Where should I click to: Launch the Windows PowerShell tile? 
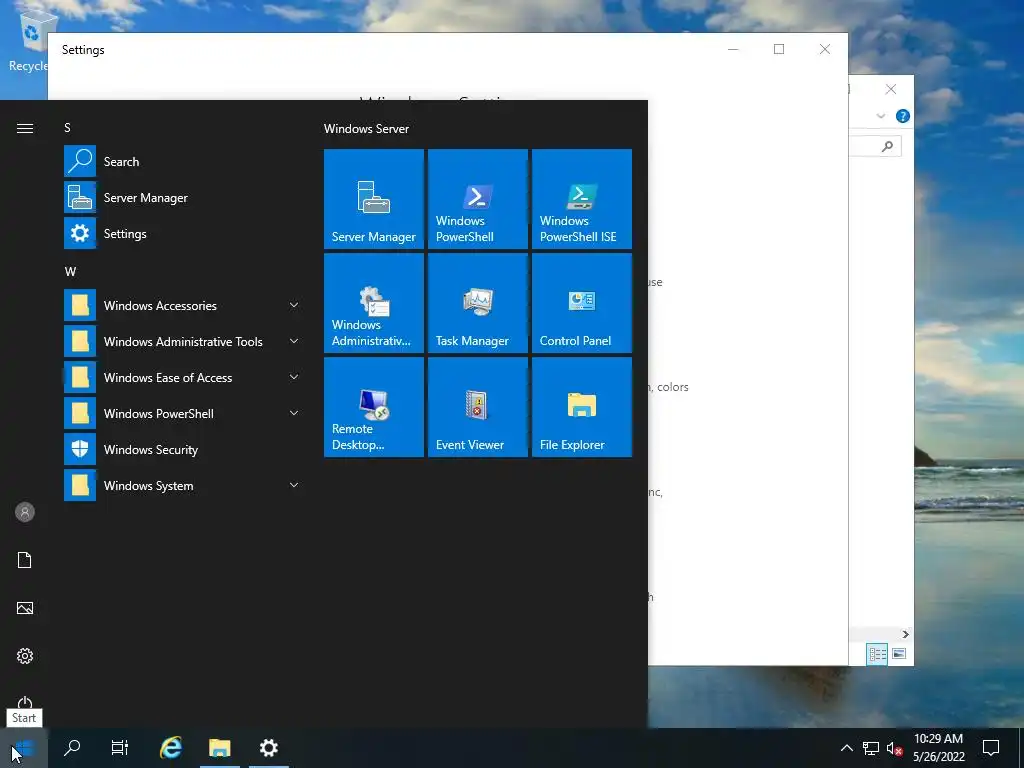point(477,199)
